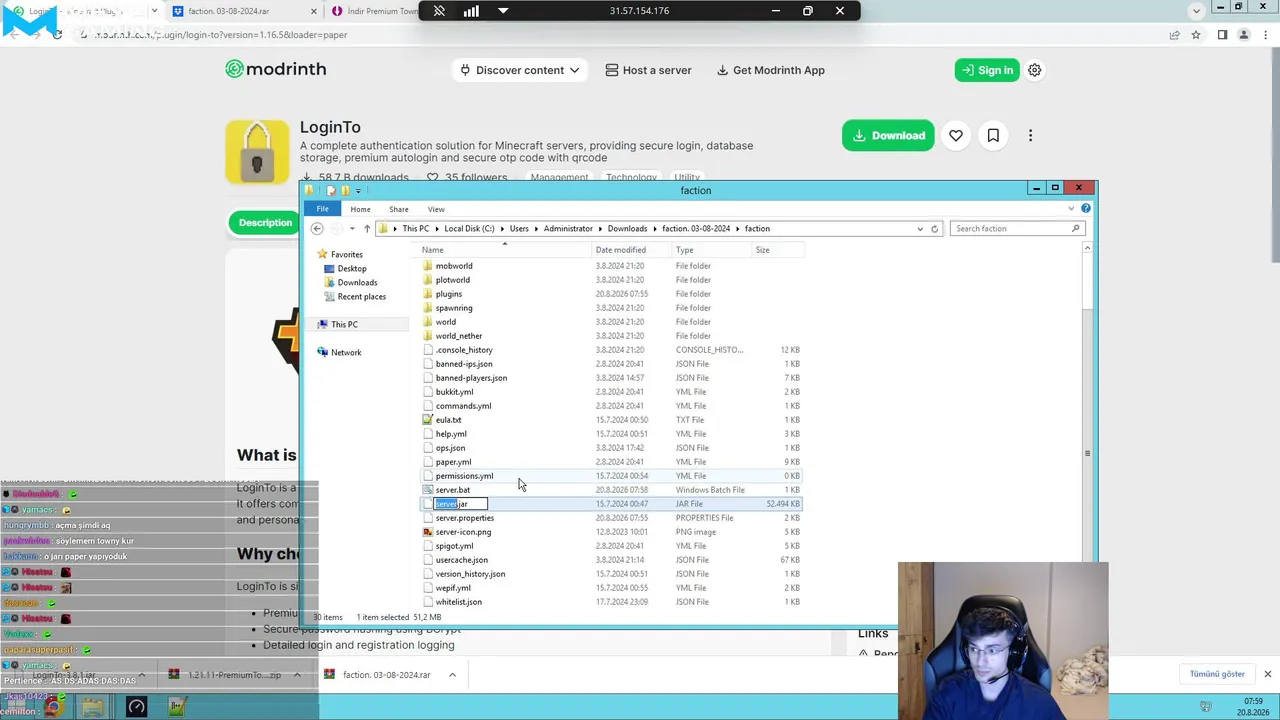Switch to the Share ribbon tab
The height and width of the screenshot is (720, 1280).
click(x=399, y=209)
